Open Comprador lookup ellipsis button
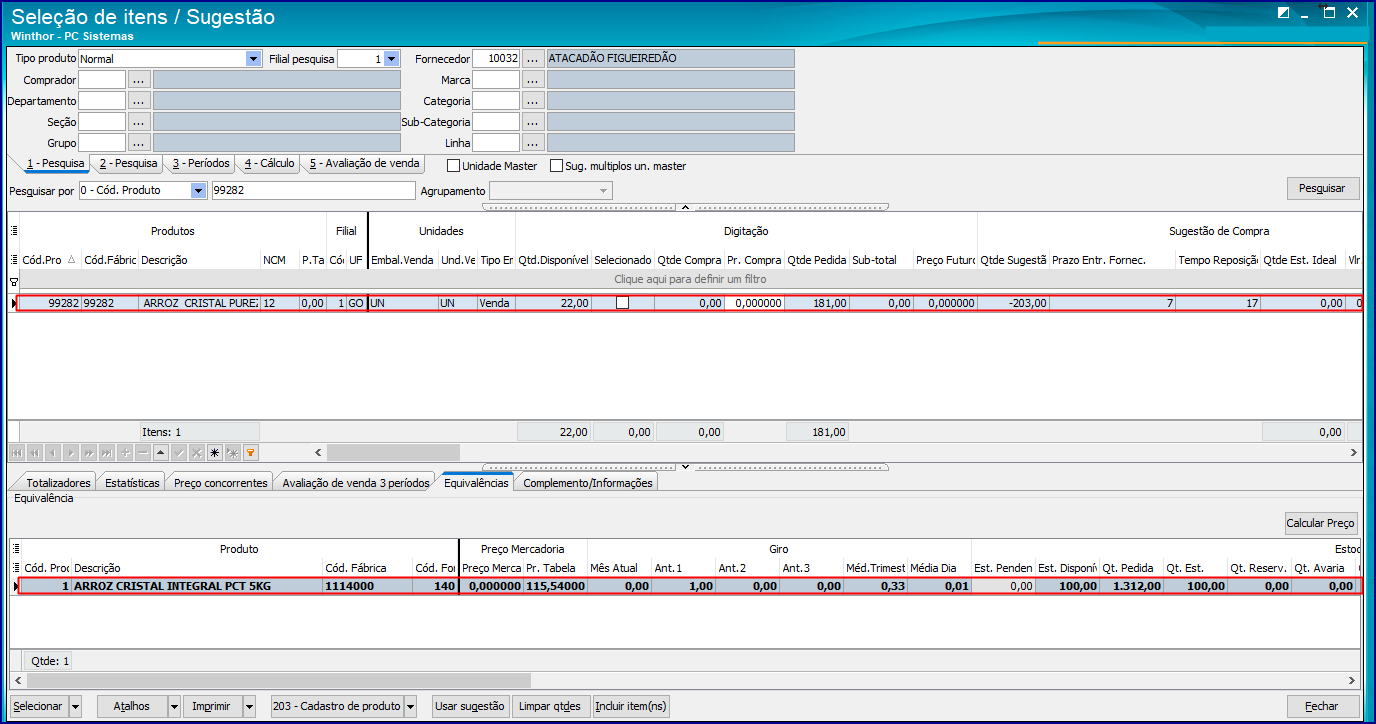This screenshot has width=1376, height=724. point(139,80)
